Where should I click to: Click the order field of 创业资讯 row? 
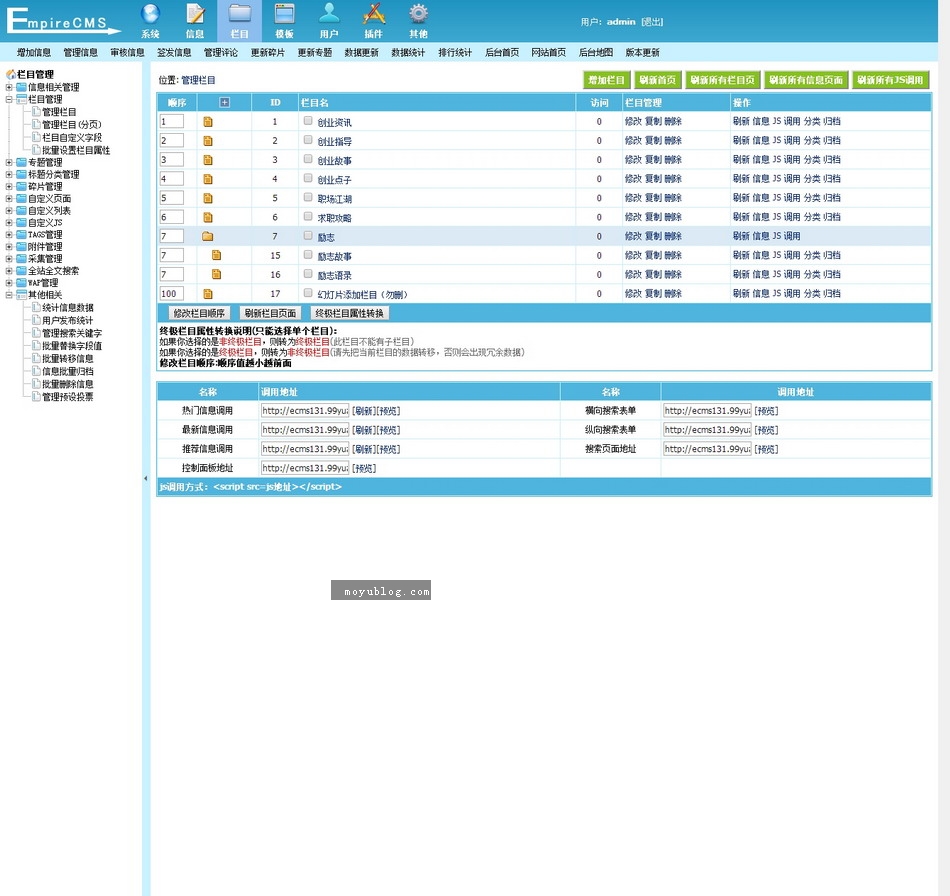coord(171,122)
